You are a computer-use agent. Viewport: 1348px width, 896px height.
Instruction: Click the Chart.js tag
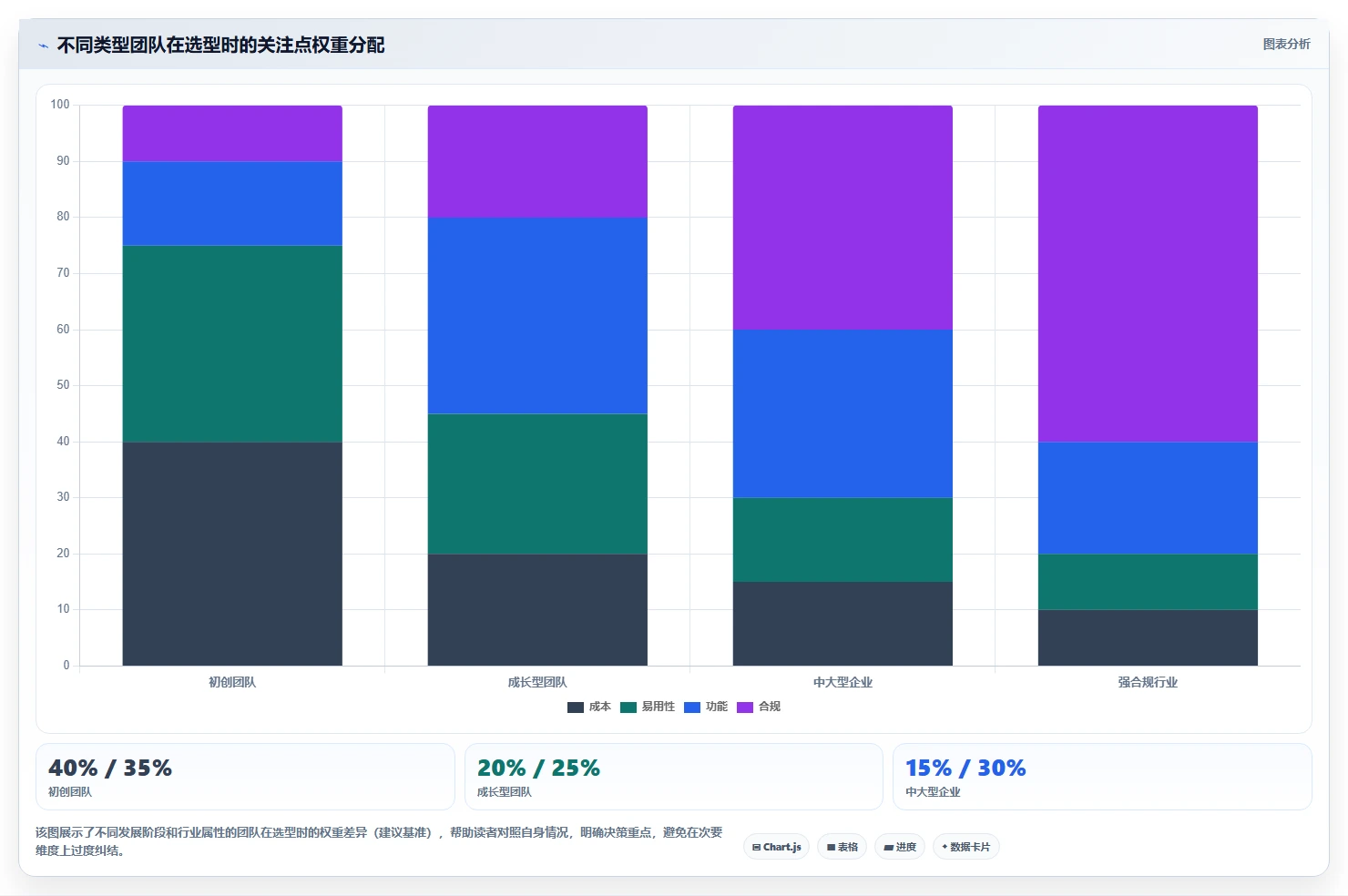(x=777, y=847)
